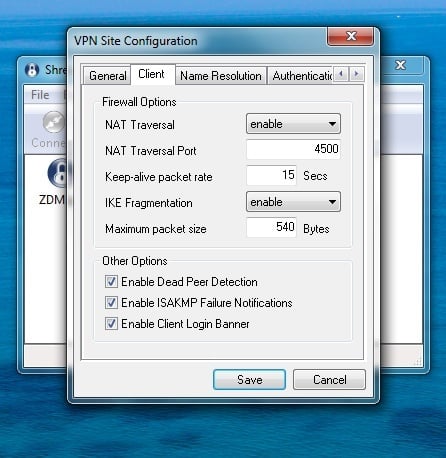Click the Shrew Soft app icon in background window title
The width and height of the screenshot is (446, 458).
(x=32, y=70)
